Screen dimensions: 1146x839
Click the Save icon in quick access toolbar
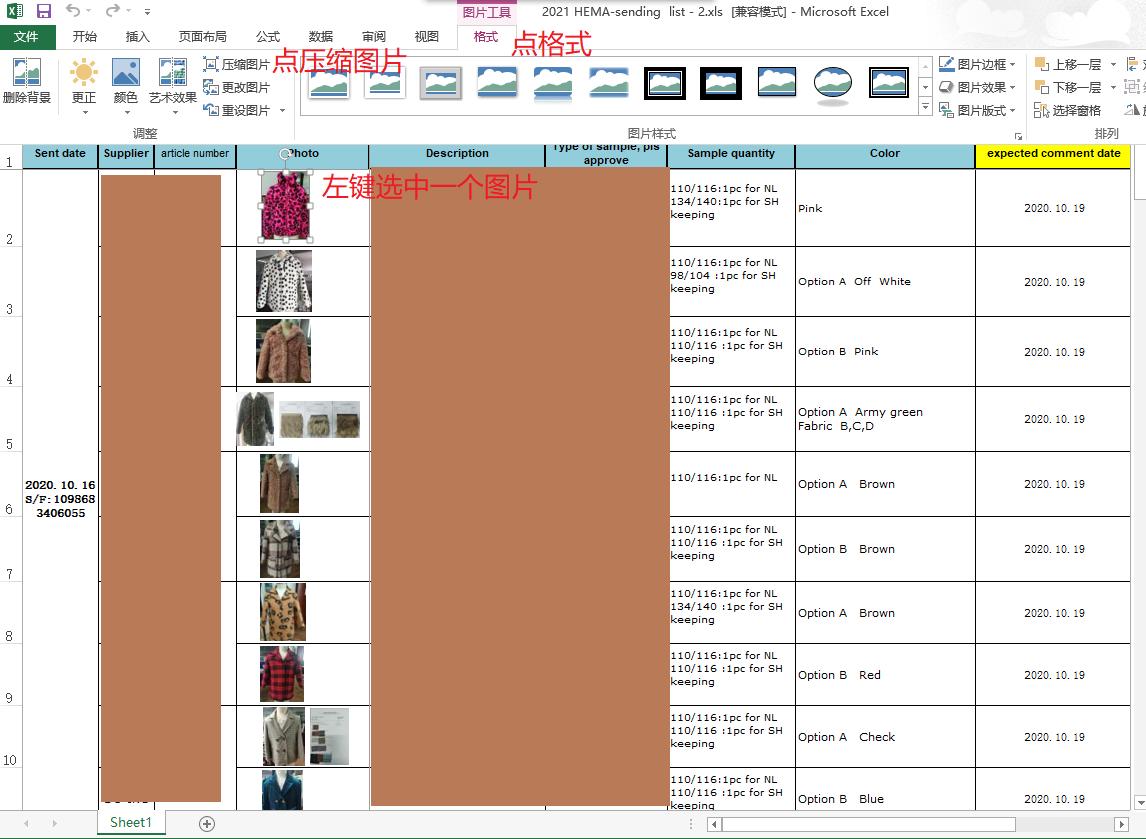pyautogui.click(x=44, y=11)
